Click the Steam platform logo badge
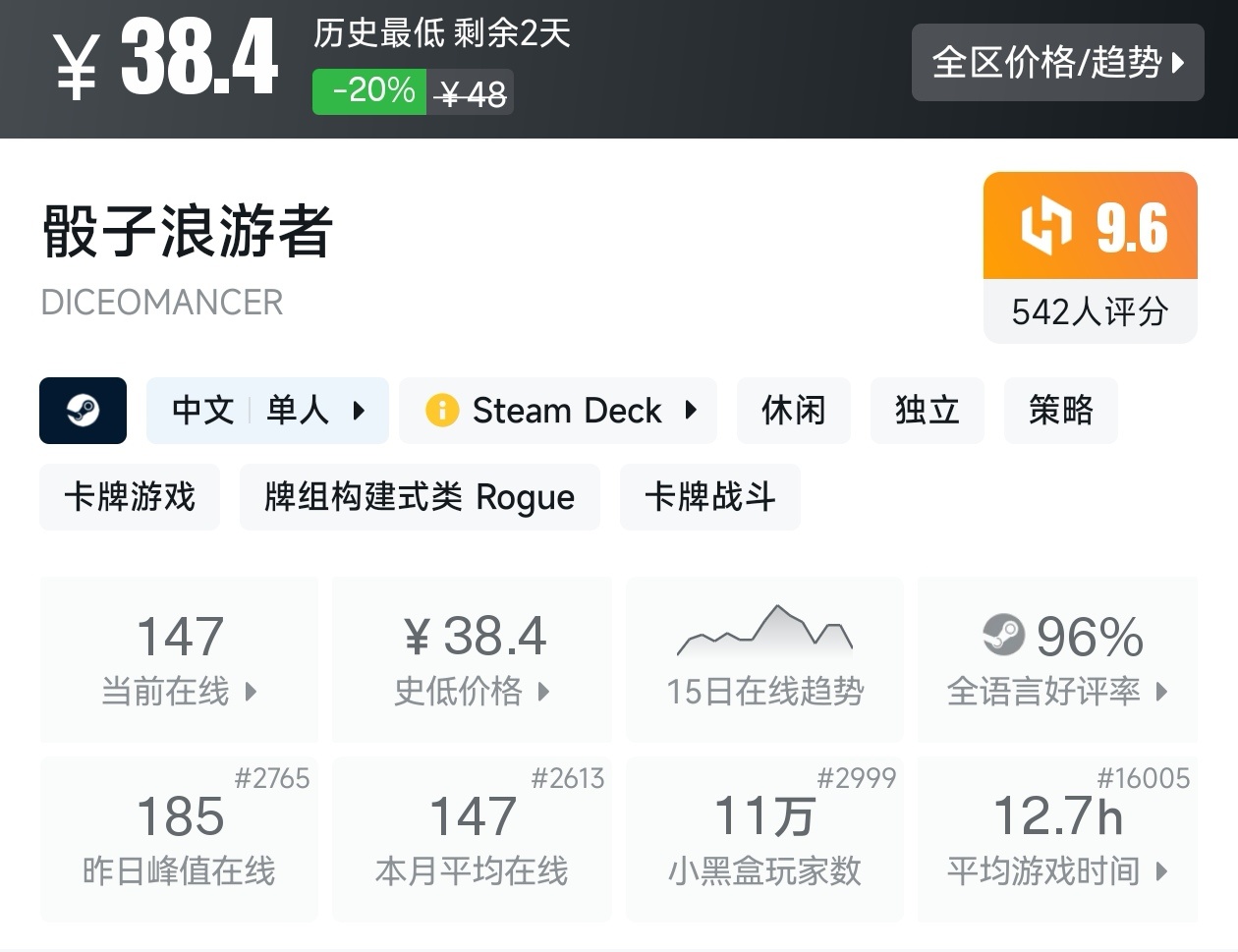The height and width of the screenshot is (952, 1238). (83, 411)
